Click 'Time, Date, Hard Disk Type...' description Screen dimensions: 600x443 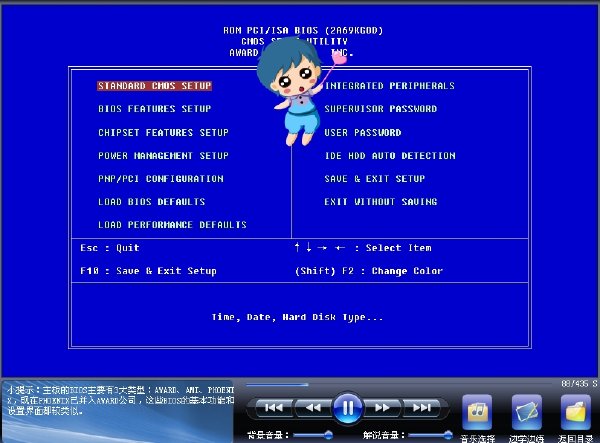click(x=297, y=317)
